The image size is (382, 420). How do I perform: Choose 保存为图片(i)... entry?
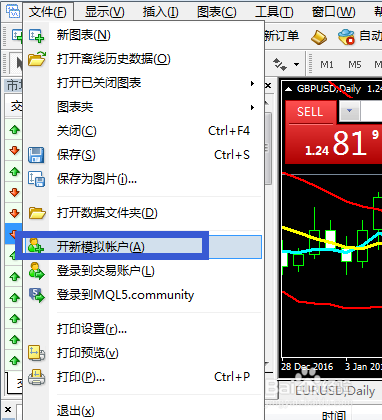[143, 179]
